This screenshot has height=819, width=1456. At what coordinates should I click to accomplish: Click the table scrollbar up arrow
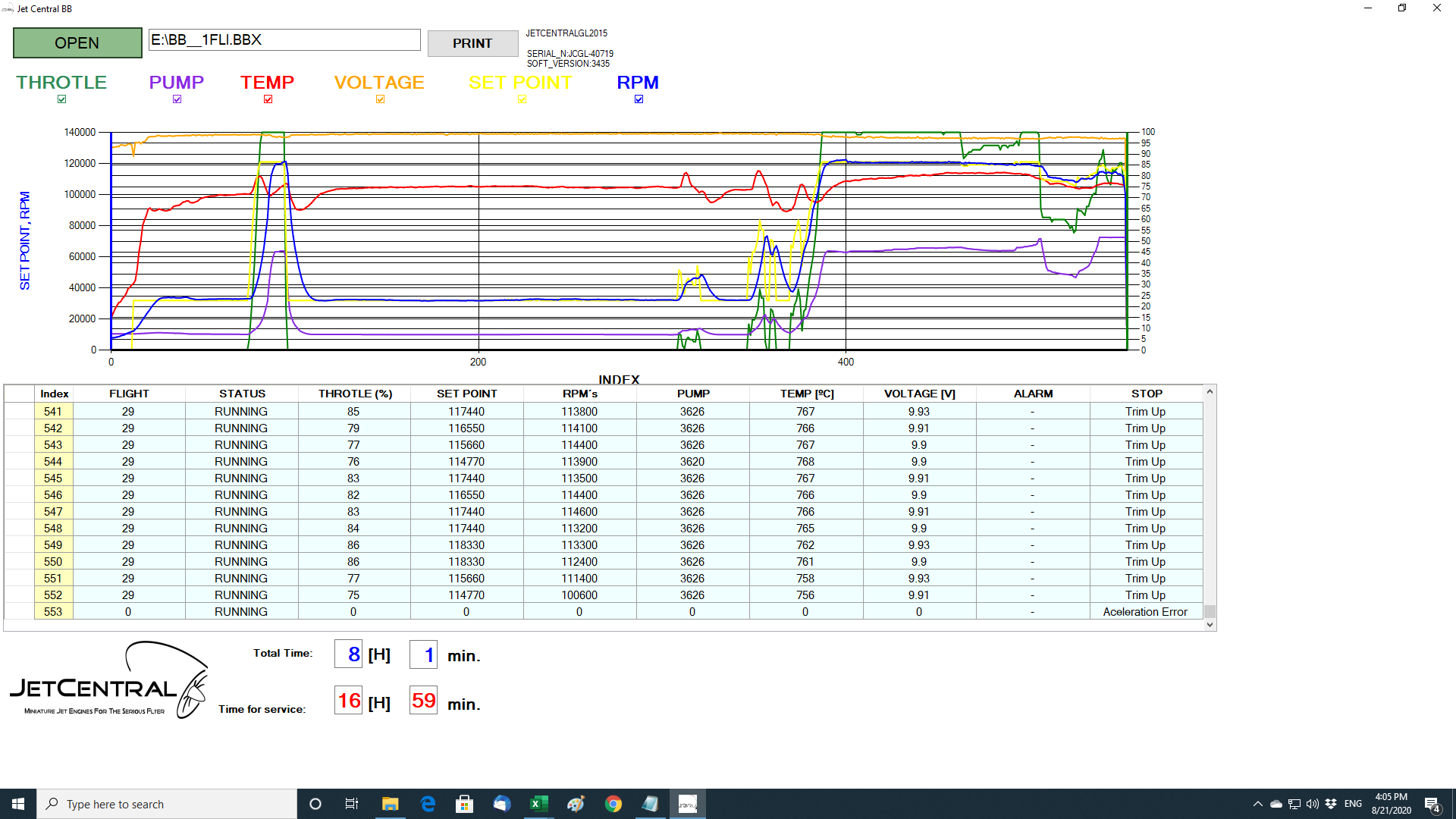(x=1210, y=392)
